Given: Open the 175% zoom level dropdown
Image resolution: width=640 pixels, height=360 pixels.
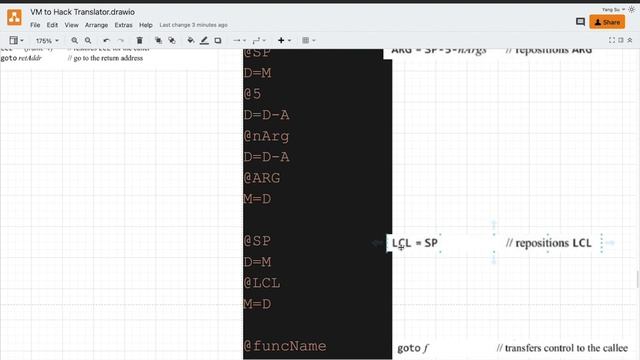Looking at the screenshot, I should pos(47,41).
